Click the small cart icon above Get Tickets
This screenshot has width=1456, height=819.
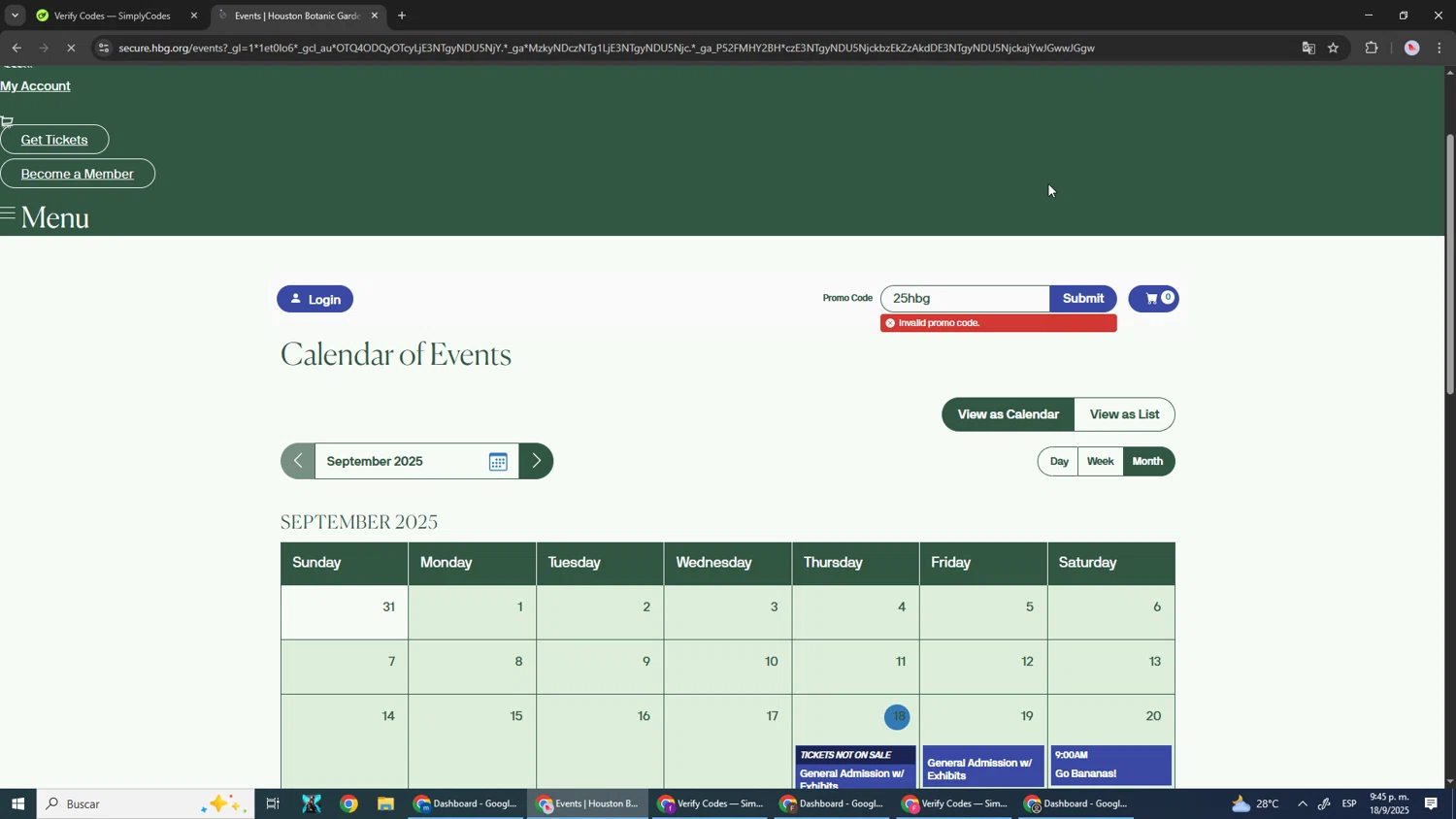tap(7, 122)
